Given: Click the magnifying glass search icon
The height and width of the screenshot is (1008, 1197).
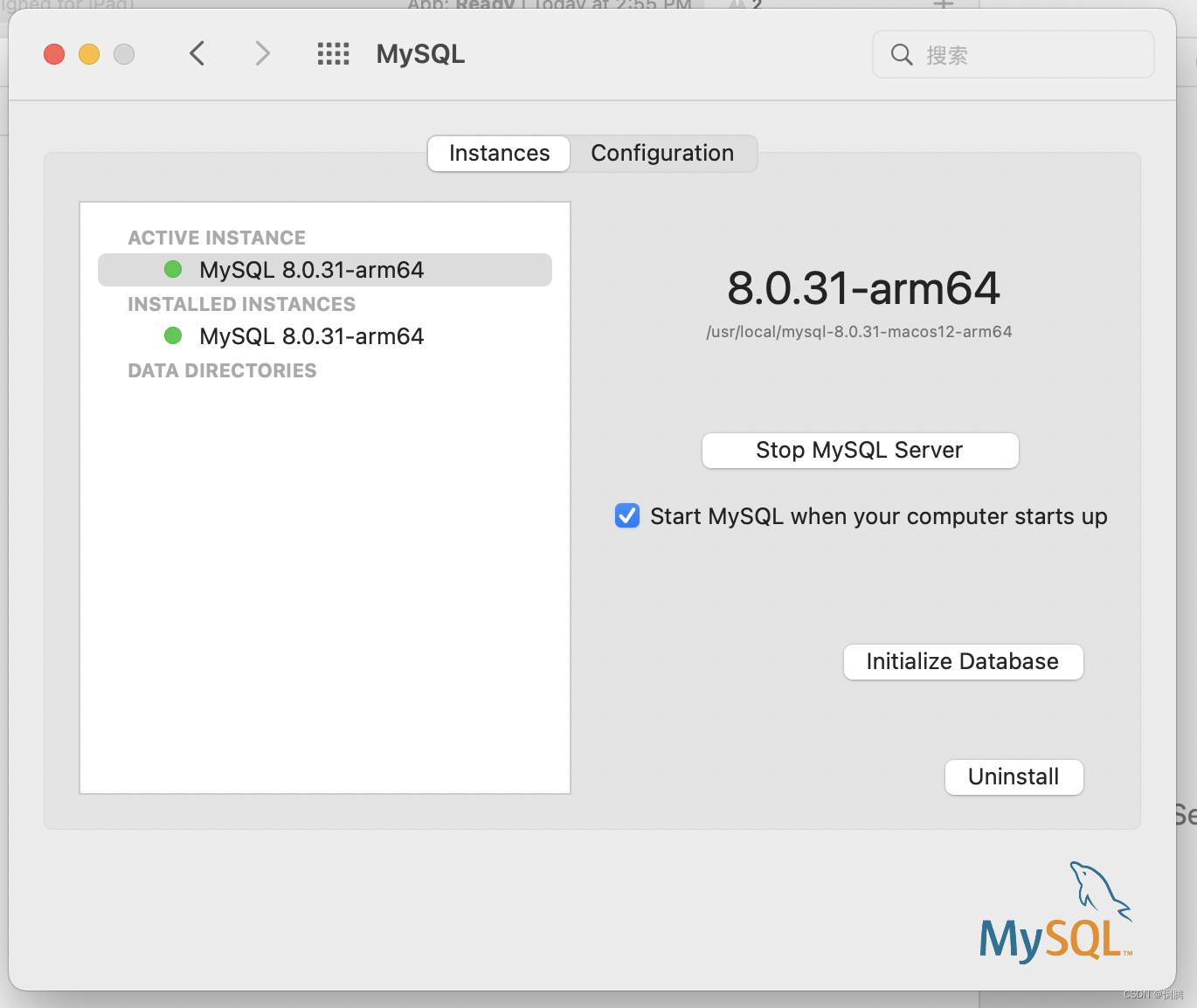Looking at the screenshot, I should pos(901,54).
